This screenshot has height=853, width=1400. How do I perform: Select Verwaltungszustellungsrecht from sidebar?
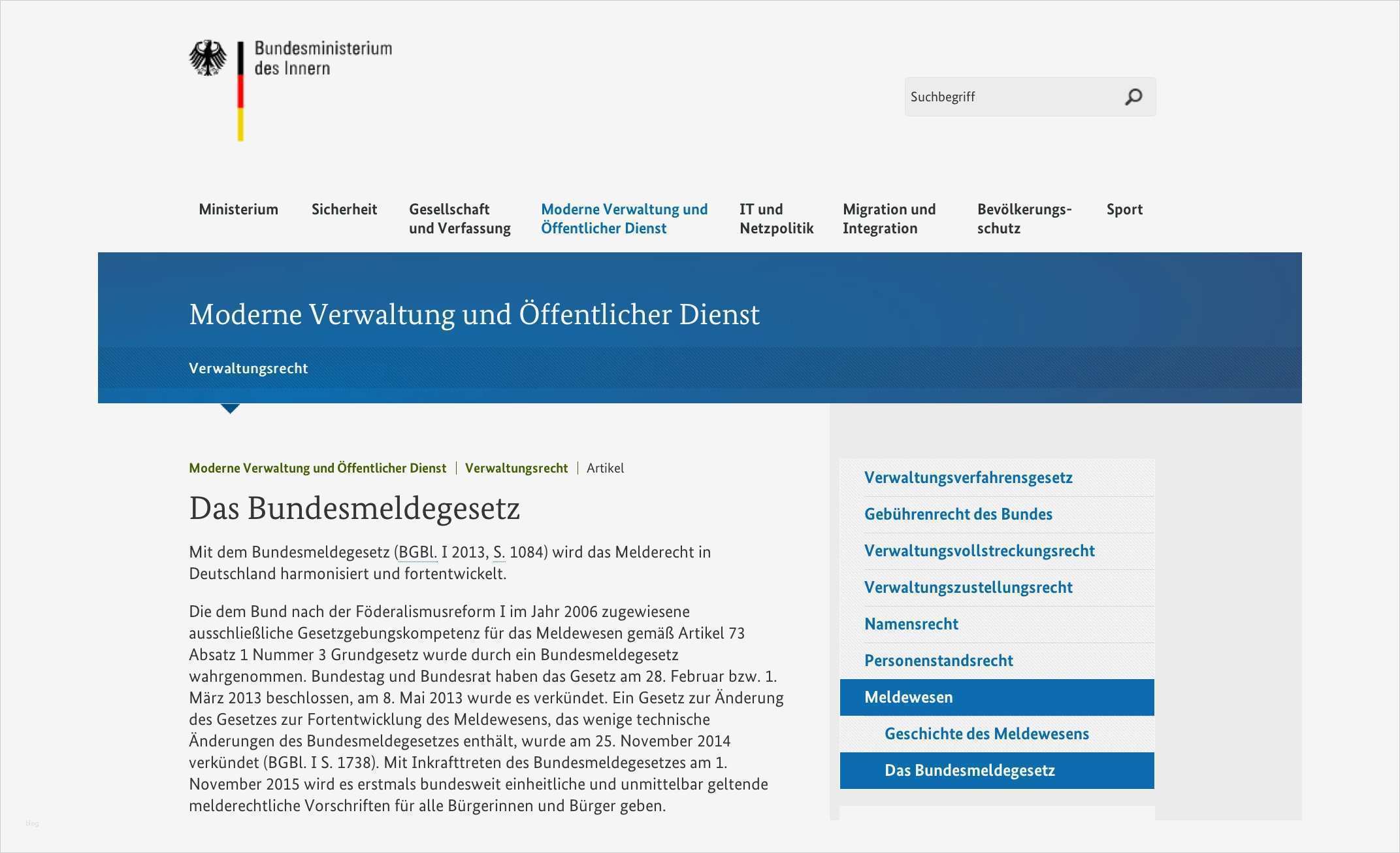tap(968, 588)
